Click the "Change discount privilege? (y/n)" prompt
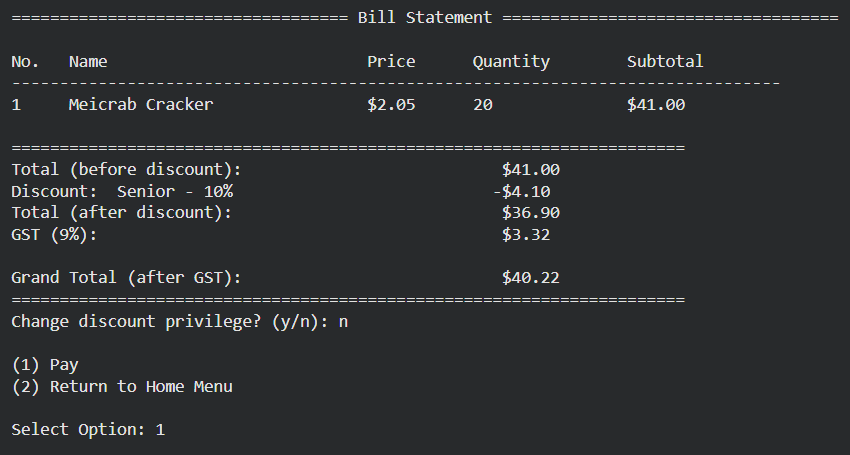This screenshot has height=455, width=850. coord(170,321)
